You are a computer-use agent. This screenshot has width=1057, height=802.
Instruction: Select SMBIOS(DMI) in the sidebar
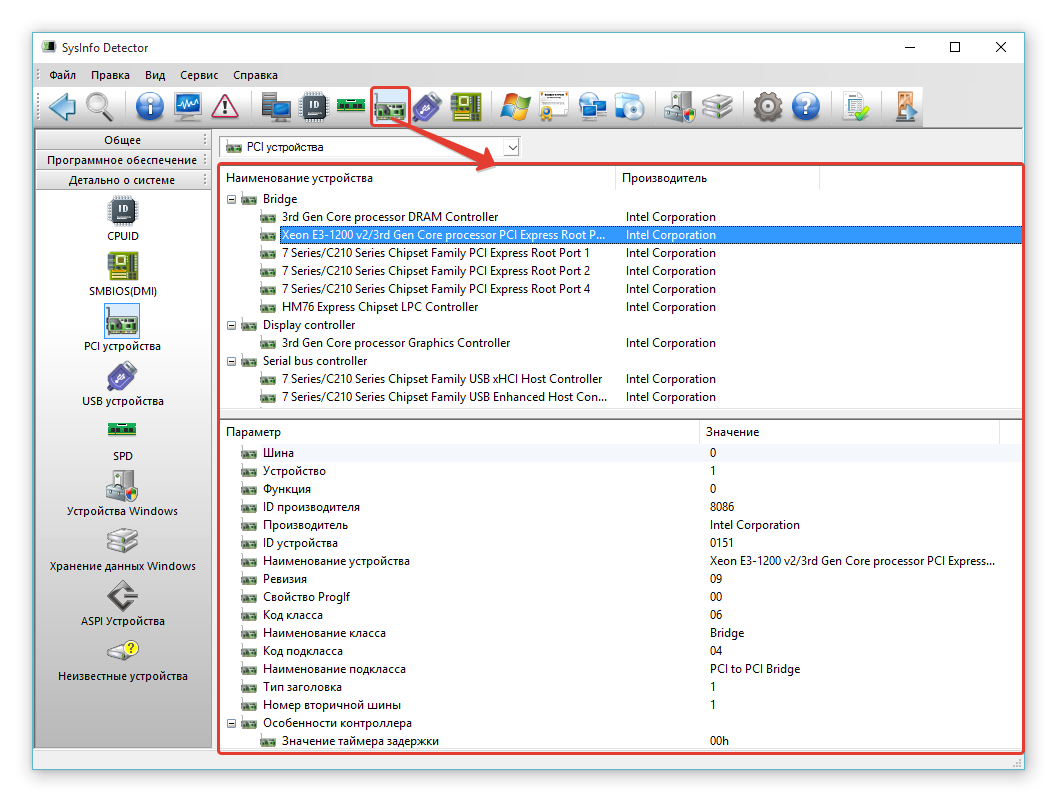coord(123,274)
